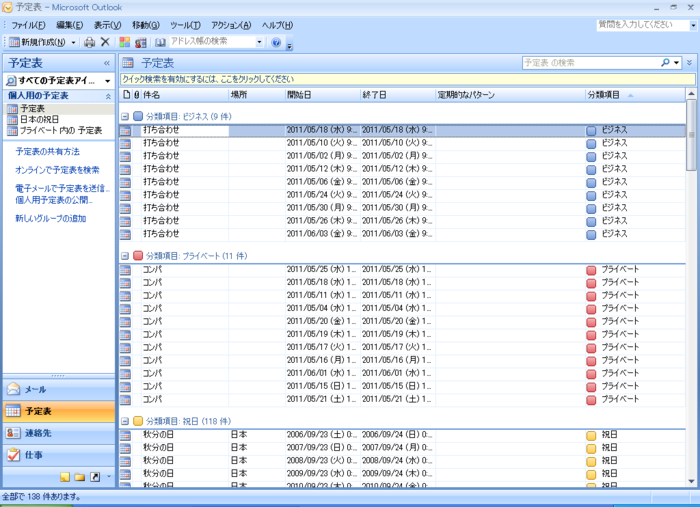
Task: Collapse the 祝日 category group
Action: pos(125,421)
